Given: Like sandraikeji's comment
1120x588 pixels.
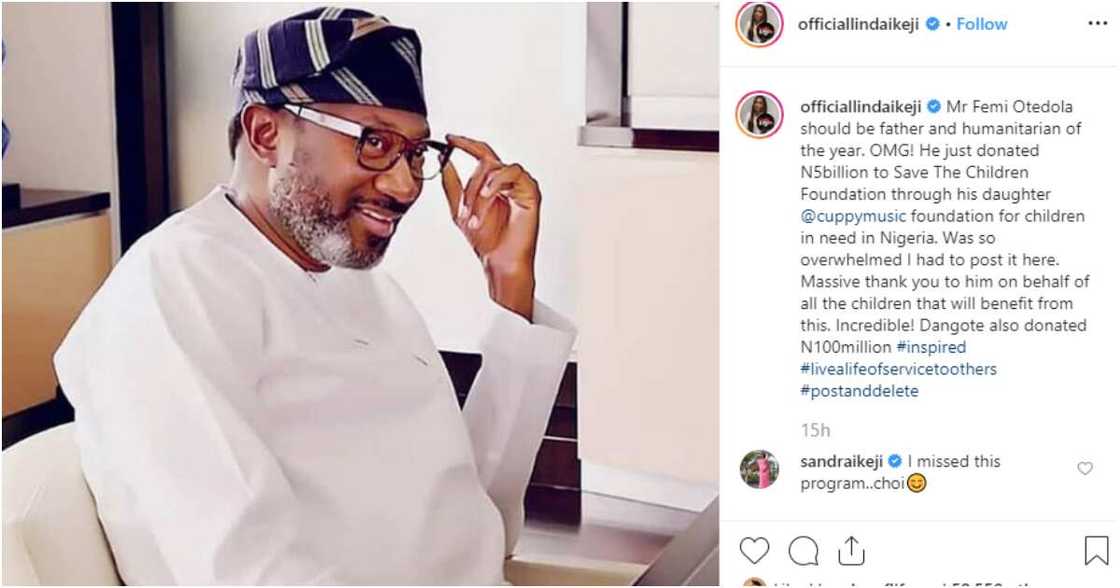Looking at the screenshot, I should (x=1085, y=468).
